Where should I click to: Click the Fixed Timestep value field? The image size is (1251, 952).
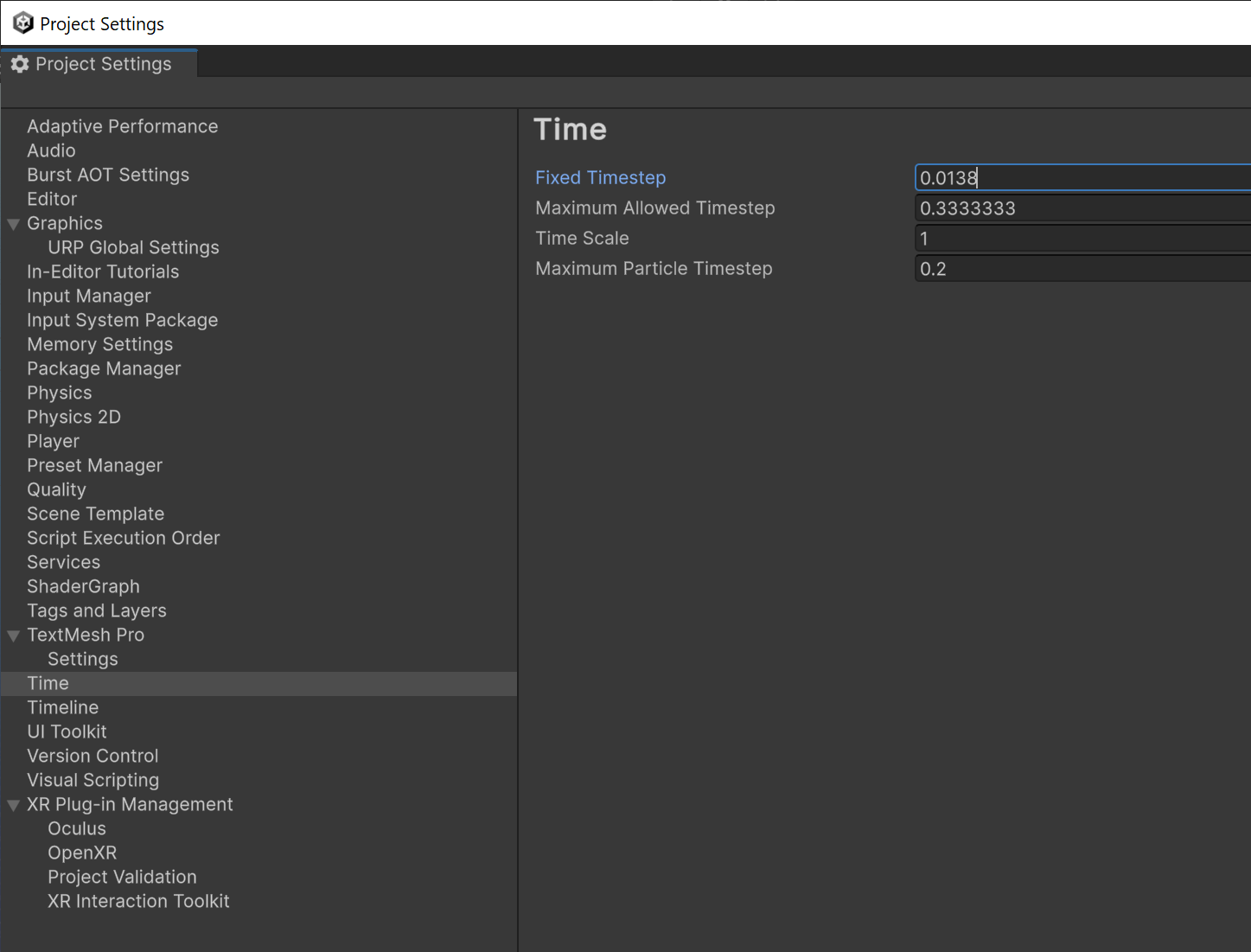pos(1082,177)
